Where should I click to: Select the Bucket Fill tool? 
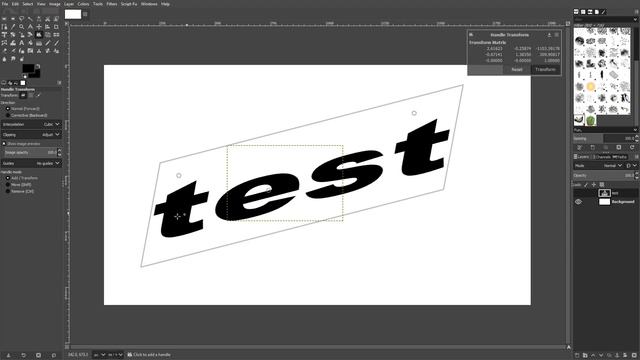coord(30,42)
